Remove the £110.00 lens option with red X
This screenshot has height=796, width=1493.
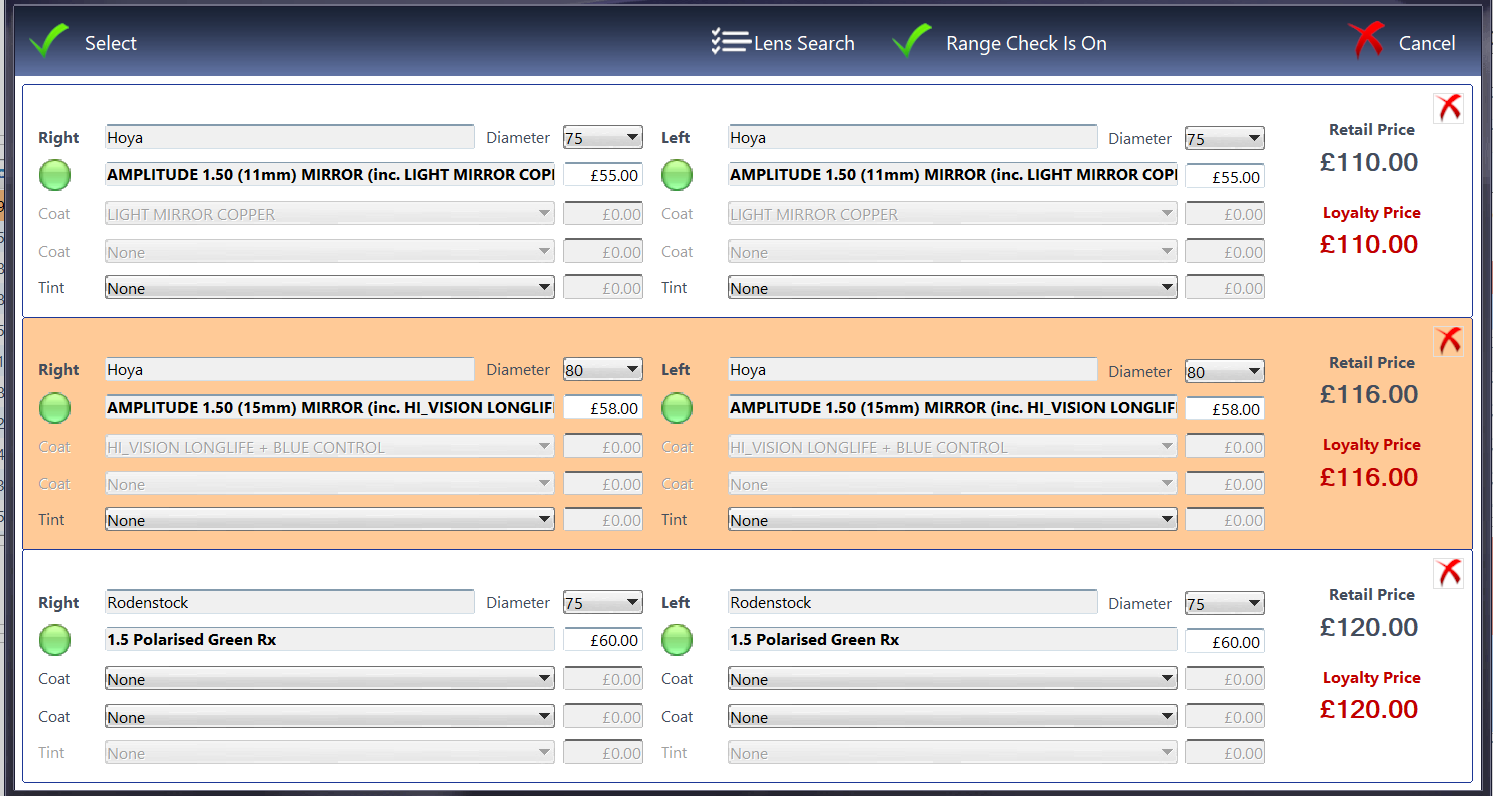point(1448,108)
